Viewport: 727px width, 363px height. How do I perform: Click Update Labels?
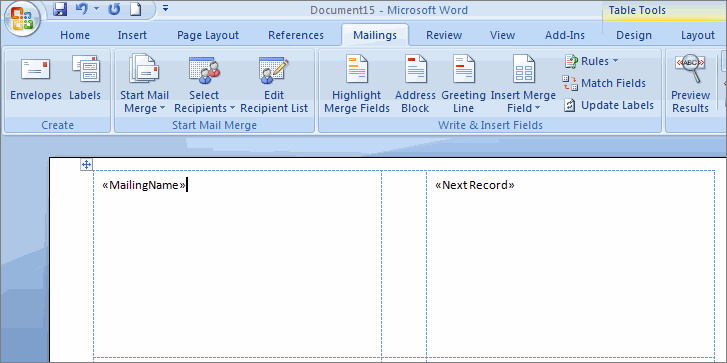[x=608, y=106]
